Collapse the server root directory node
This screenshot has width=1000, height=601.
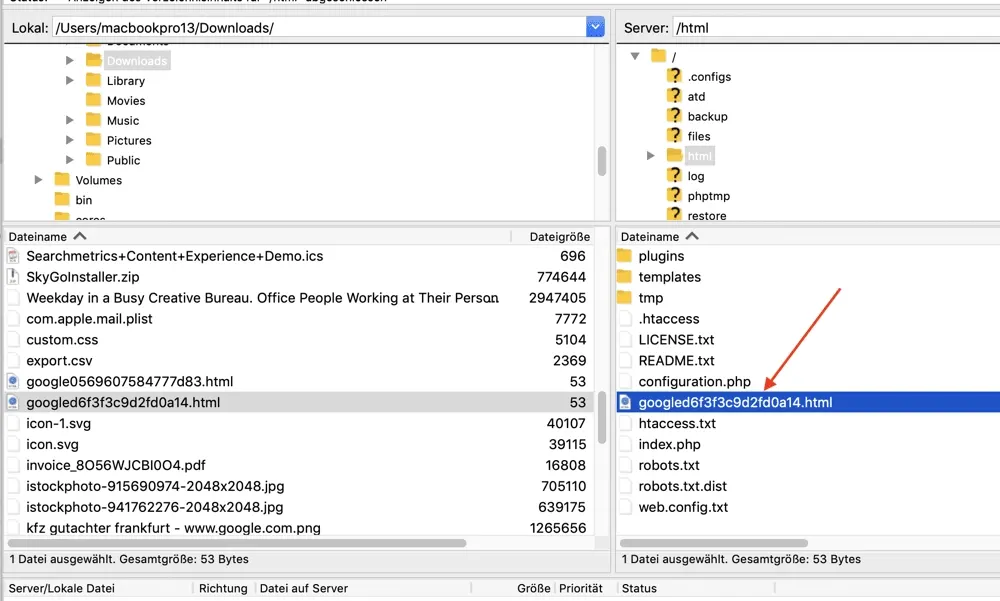pos(635,56)
